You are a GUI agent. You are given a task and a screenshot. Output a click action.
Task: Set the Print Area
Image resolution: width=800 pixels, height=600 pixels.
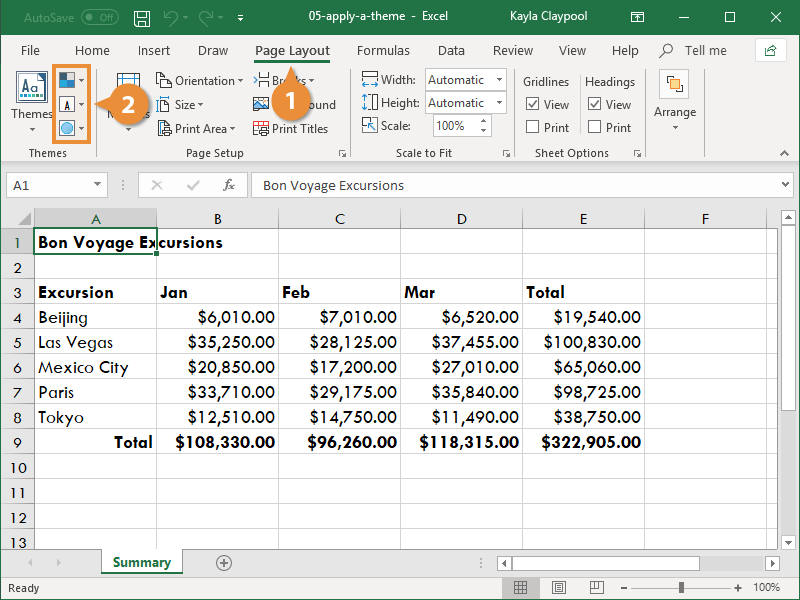pyautogui.click(x=196, y=128)
